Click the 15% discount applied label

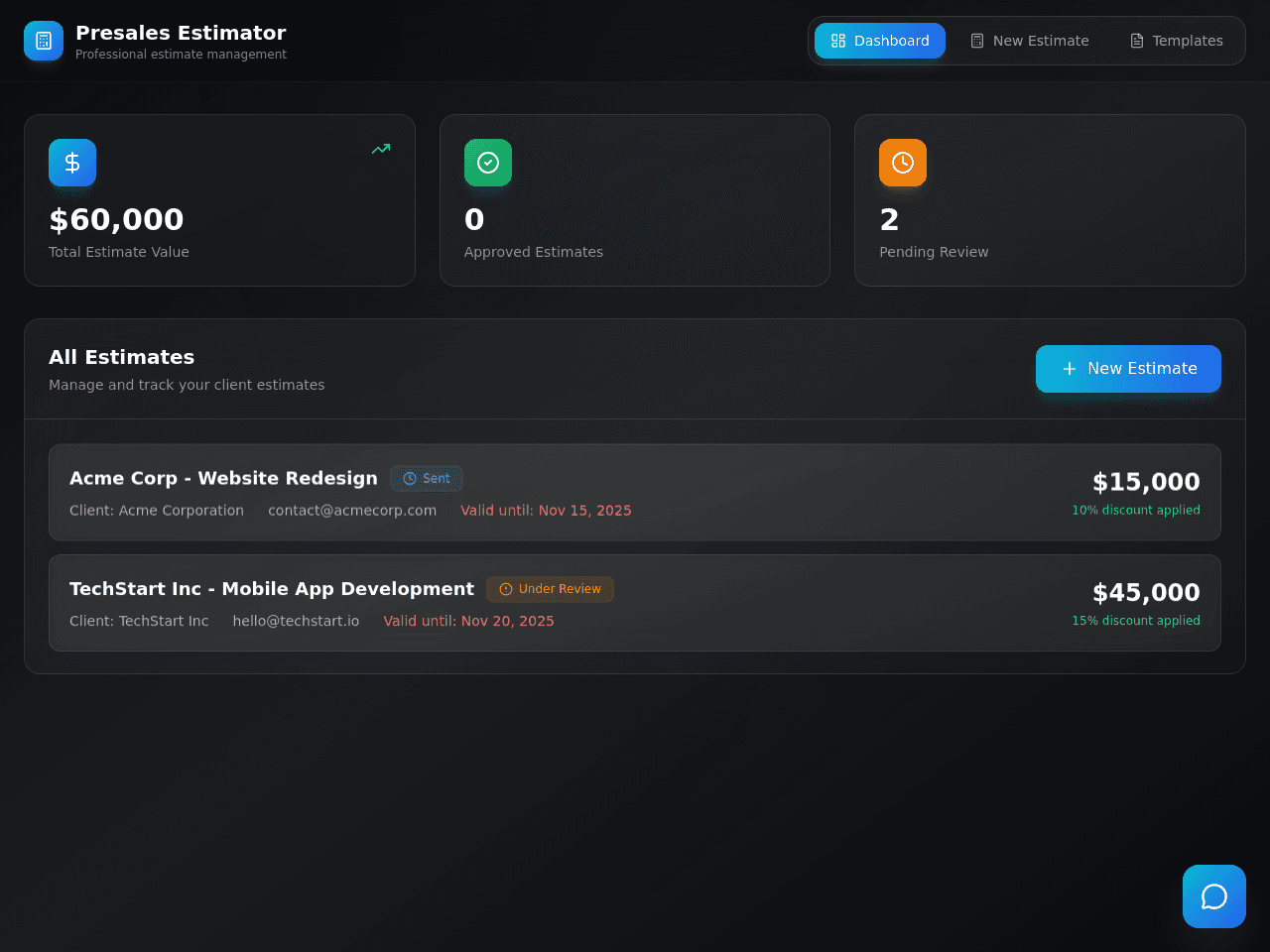(x=1136, y=620)
